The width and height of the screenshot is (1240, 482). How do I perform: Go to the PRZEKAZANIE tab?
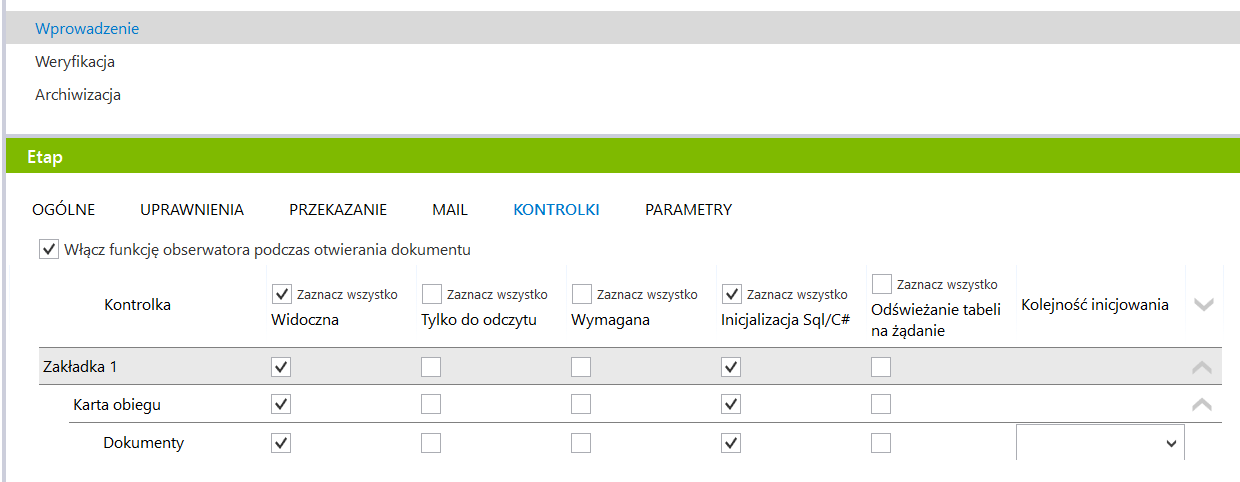point(338,210)
